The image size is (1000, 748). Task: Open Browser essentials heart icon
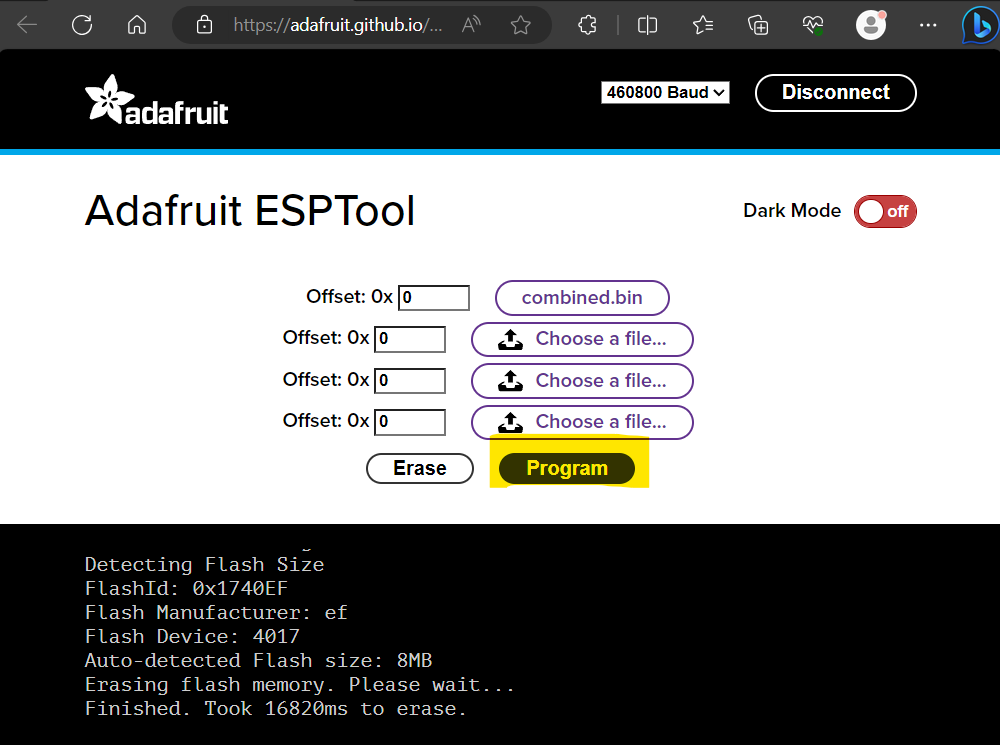pyautogui.click(x=812, y=25)
